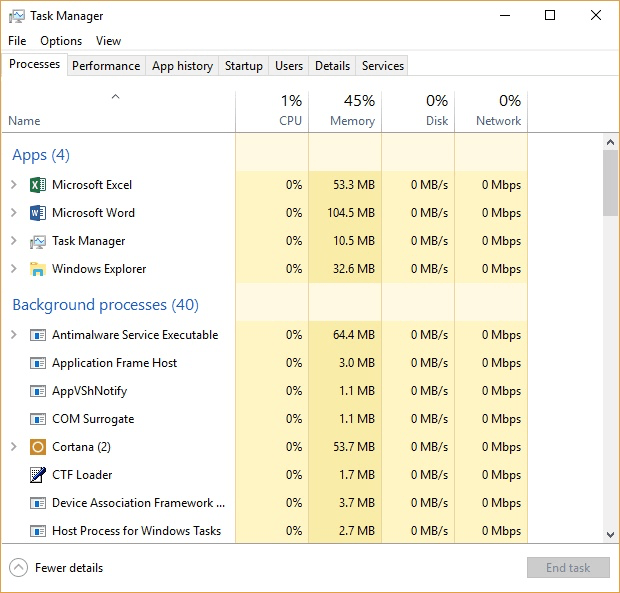
Task: Select the Microsoft Word row name
Action: pyautogui.click(x=93, y=213)
